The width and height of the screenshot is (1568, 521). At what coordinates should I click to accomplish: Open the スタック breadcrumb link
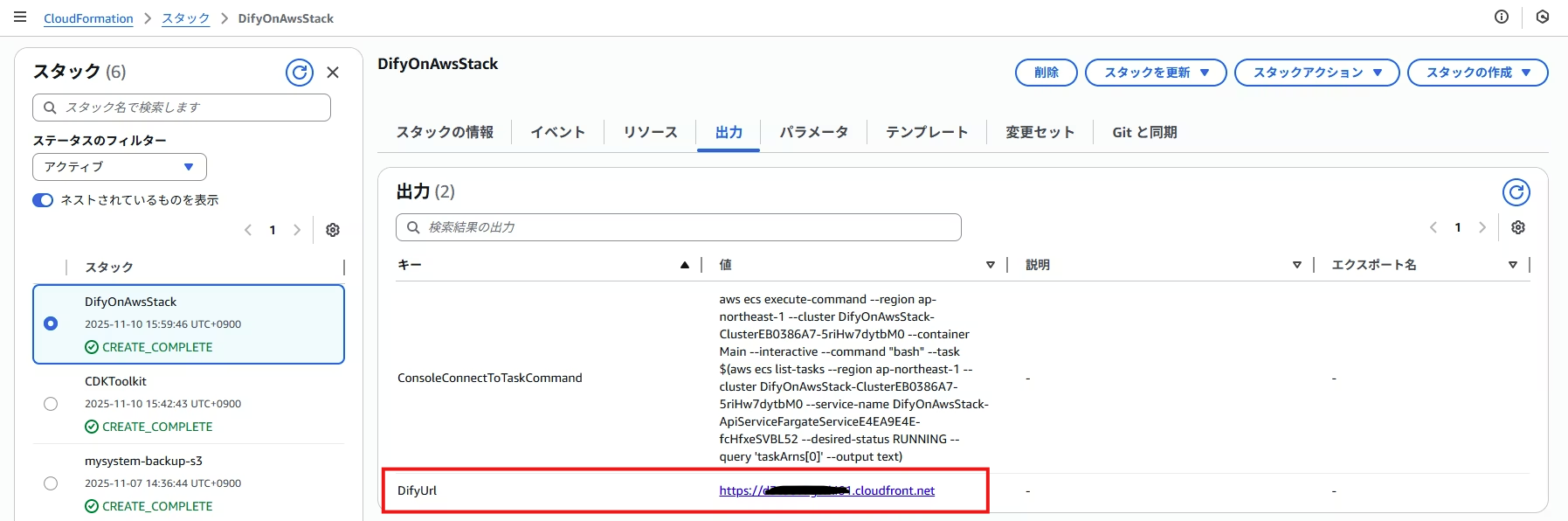tap(186, 18)
